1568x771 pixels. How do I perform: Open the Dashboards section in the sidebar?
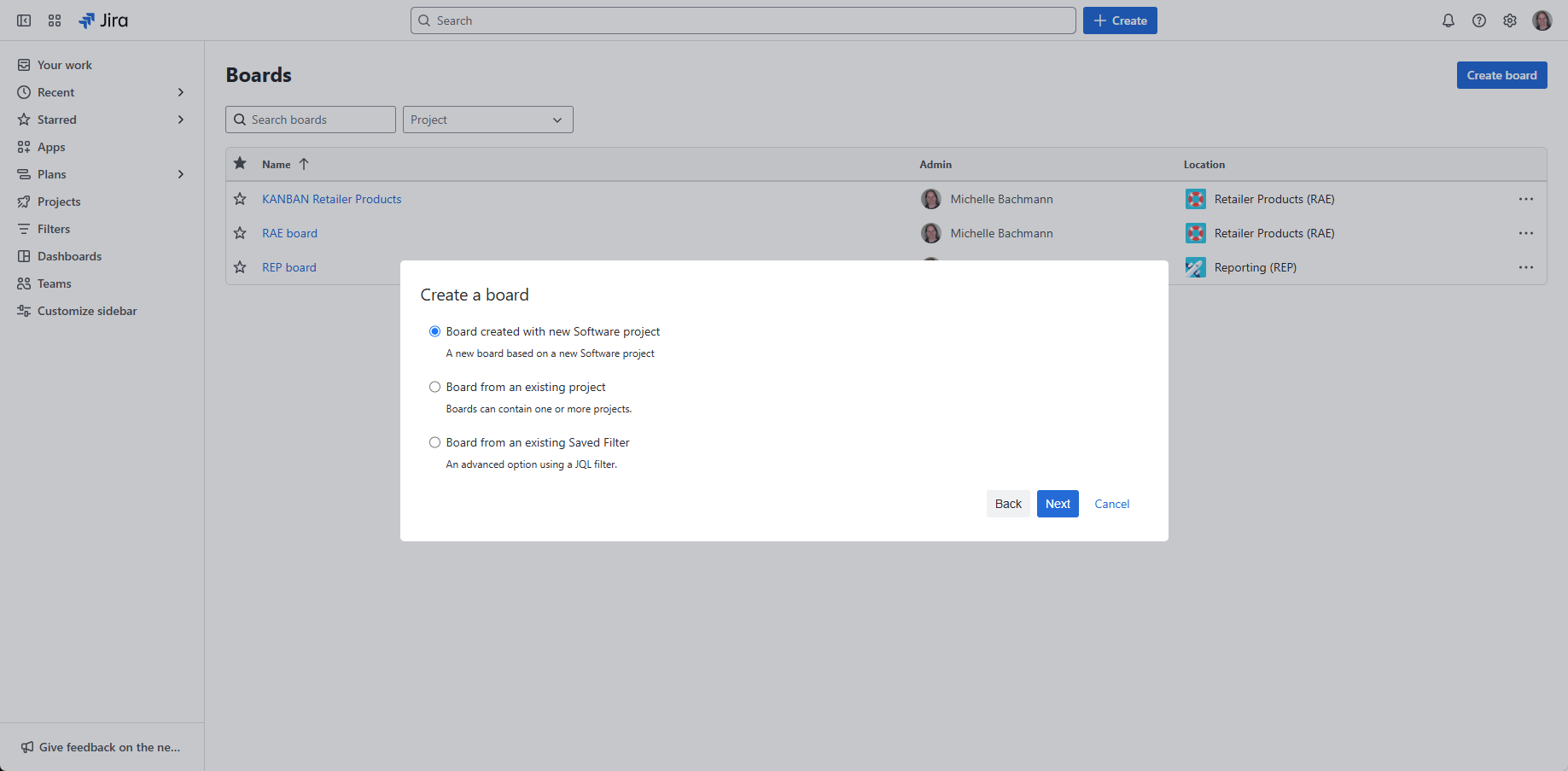click(x=69, y=255)
